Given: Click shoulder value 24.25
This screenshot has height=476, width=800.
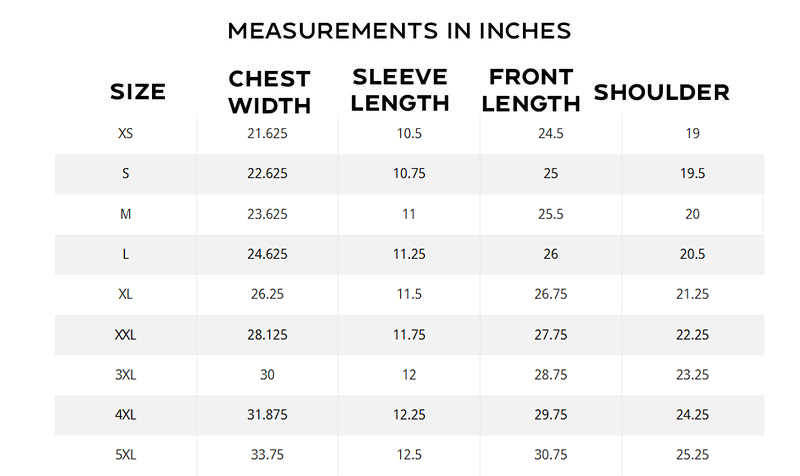Looking at the screenshot, I should click(x=692, y=415).
